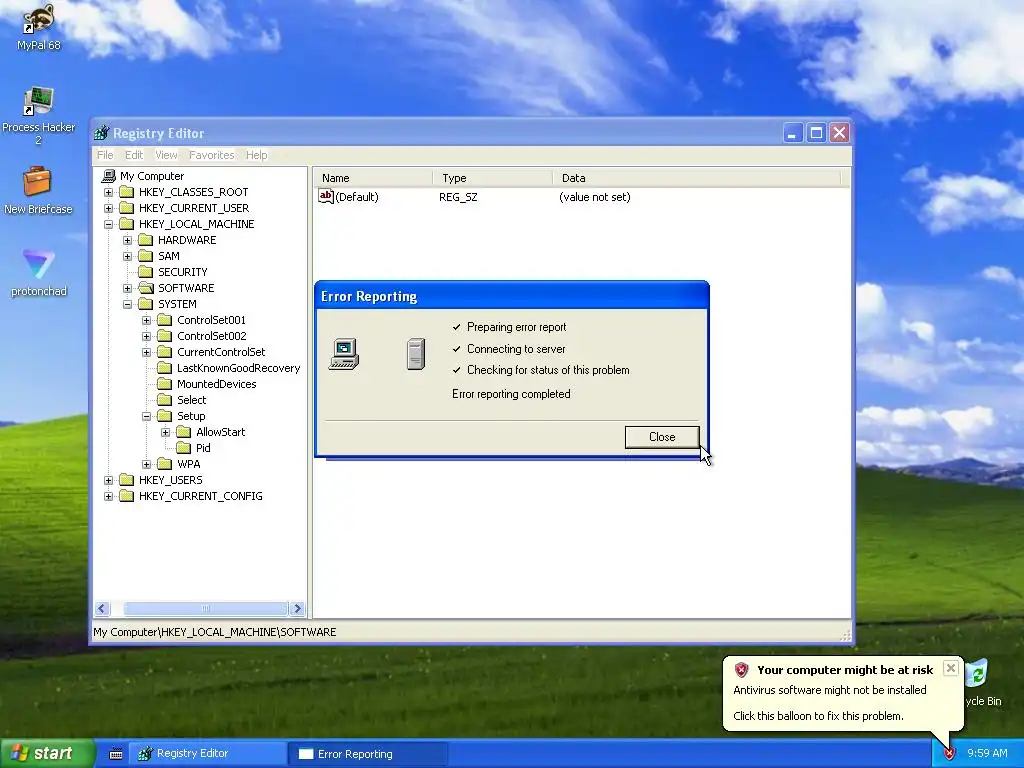
Task: Expand the HKEY_CLASSES_ROOT key
Action: click(108, 193)
